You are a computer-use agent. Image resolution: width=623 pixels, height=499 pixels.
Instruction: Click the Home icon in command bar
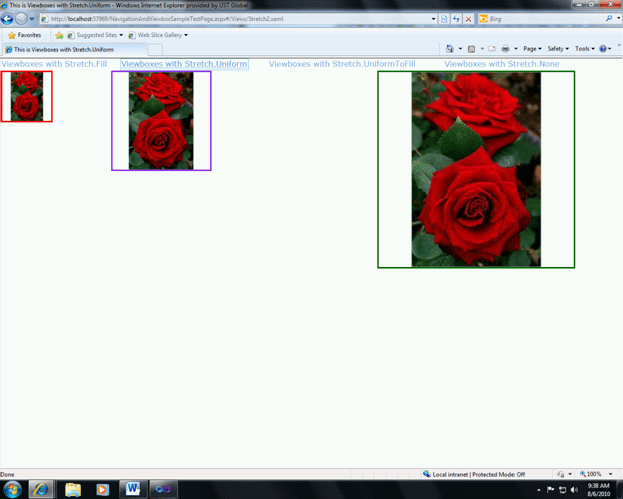450,48
